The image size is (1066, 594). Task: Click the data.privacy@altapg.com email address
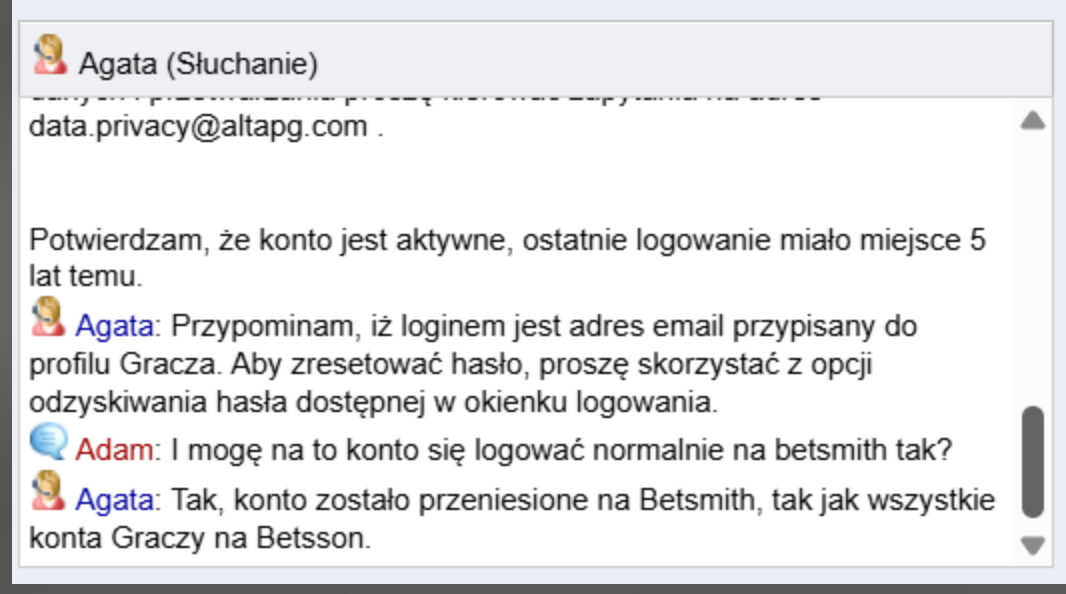(x=198, y=127)
